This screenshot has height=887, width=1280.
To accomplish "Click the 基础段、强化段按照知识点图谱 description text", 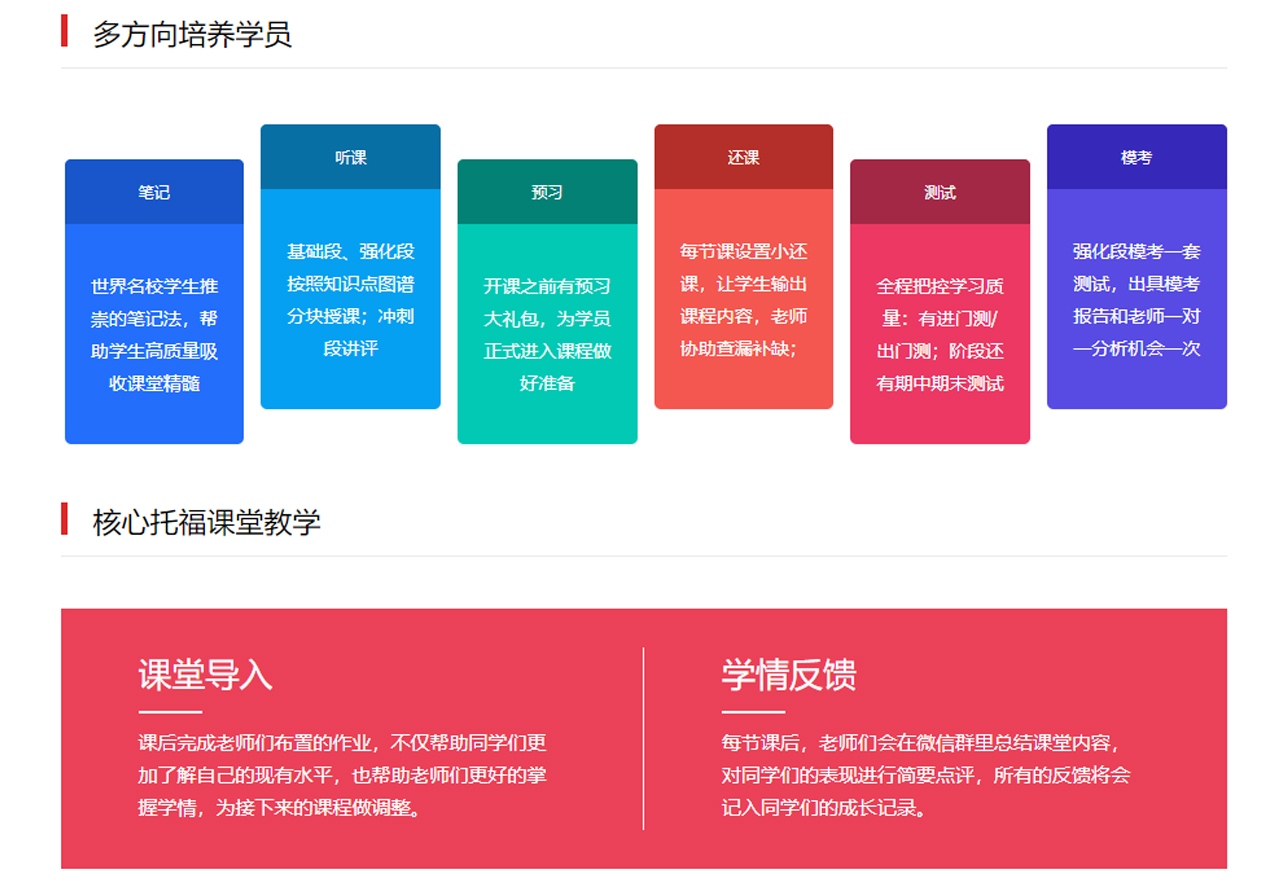I will [x=351, y=300].
